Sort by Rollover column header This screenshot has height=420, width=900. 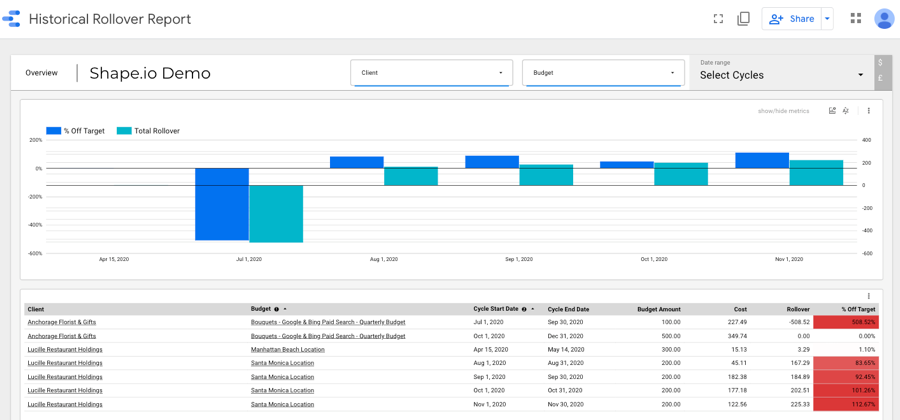pyautogui.click(x=798, y=309)
